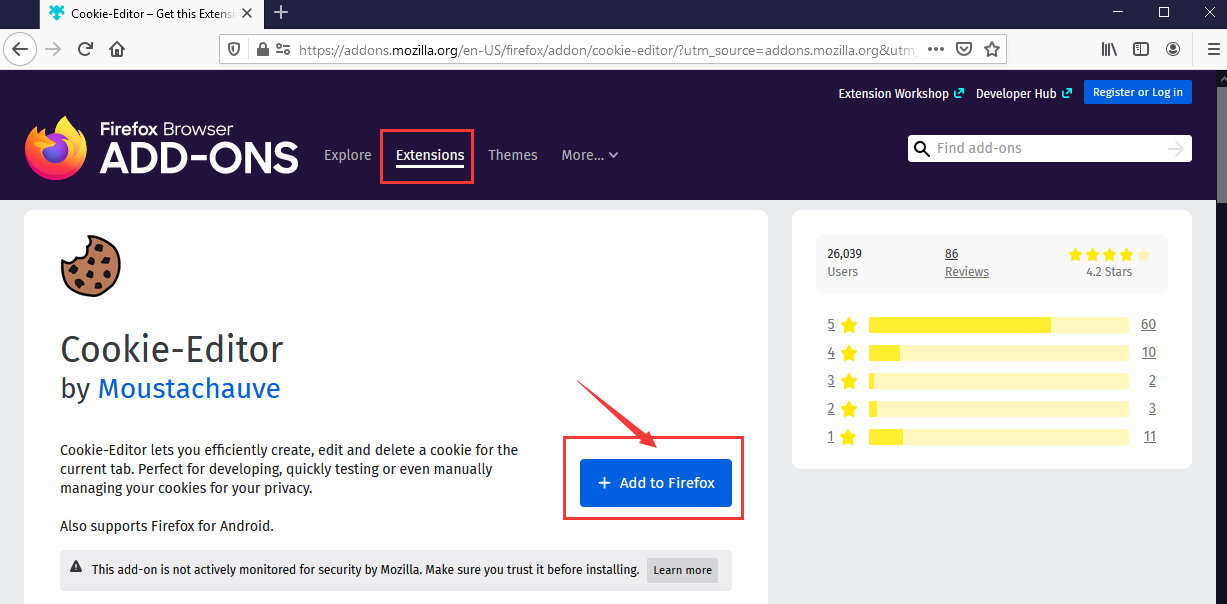Click the 60 count for five-star reviews
1227x604 pixels.
[x=1148, y=324]
